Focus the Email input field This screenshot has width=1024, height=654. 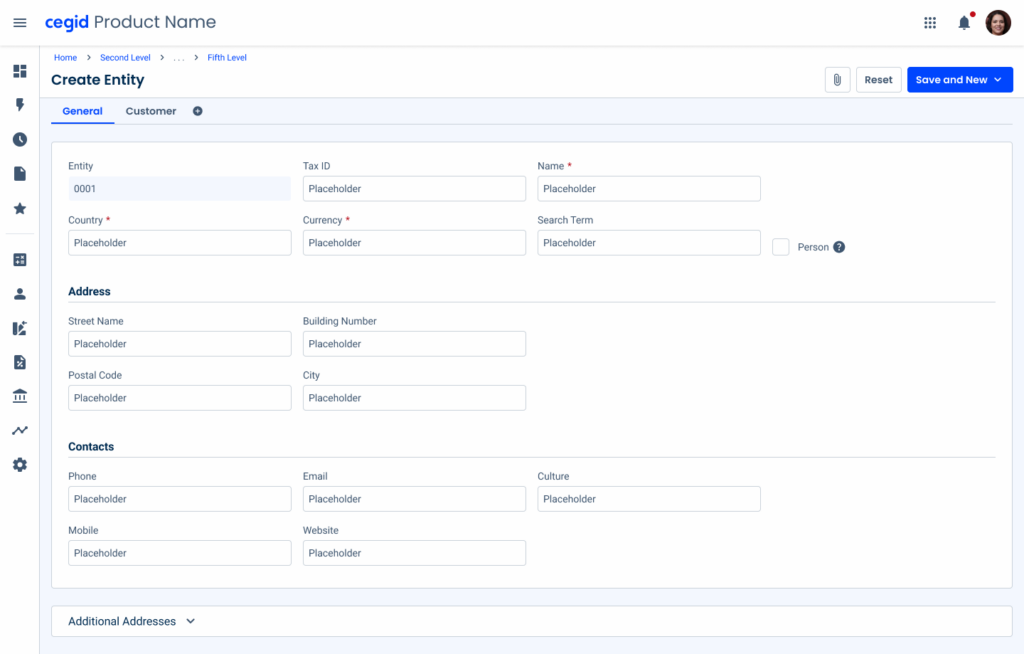pyautogui.click(x=414, y=499)
